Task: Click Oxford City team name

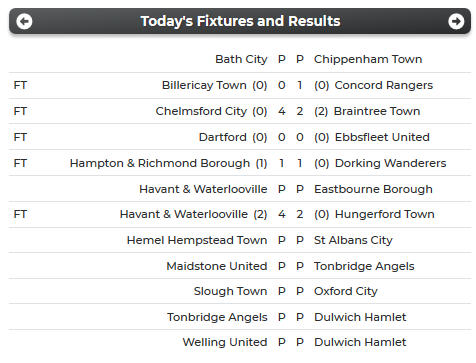Action: click(346, 291)
